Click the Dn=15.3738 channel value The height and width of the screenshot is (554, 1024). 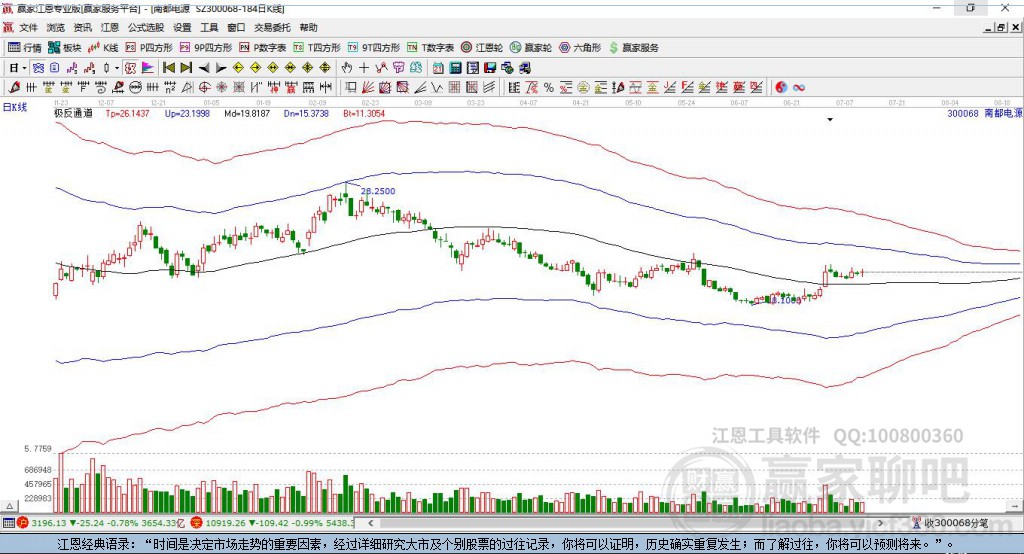coord(306,114)
